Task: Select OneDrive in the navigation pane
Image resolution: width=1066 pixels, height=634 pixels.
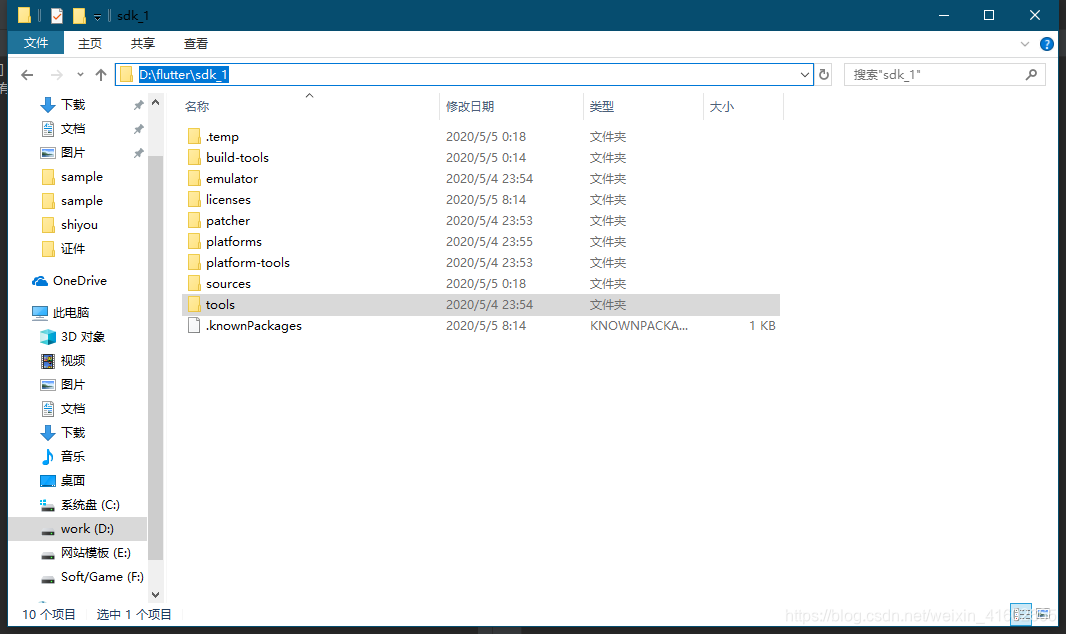Action: pos(80,281)
